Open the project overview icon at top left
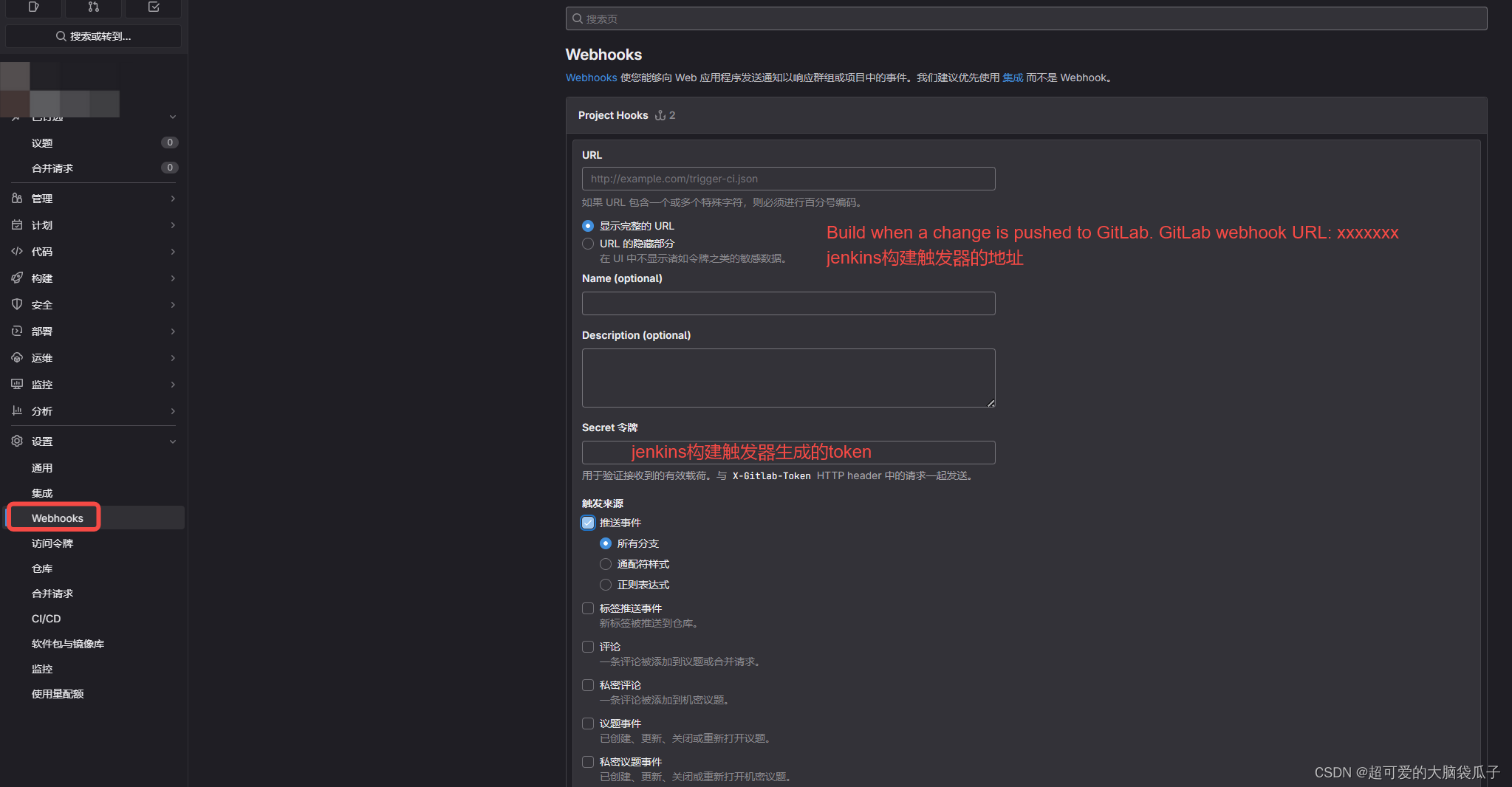 (x=33, y=7)
